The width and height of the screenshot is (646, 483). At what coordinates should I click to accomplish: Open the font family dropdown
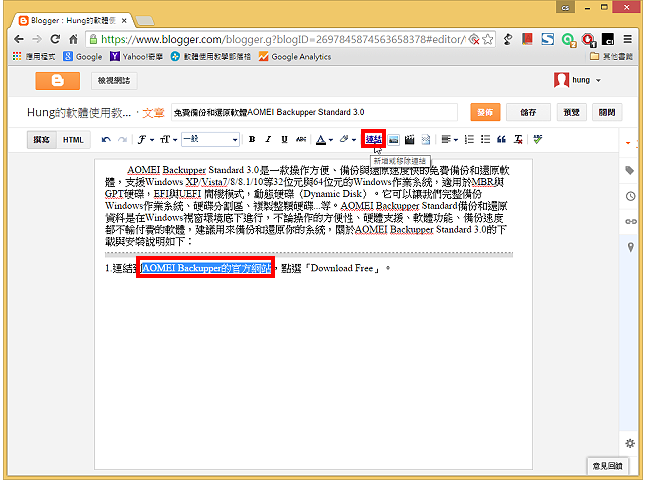click(x=145, y=139)
